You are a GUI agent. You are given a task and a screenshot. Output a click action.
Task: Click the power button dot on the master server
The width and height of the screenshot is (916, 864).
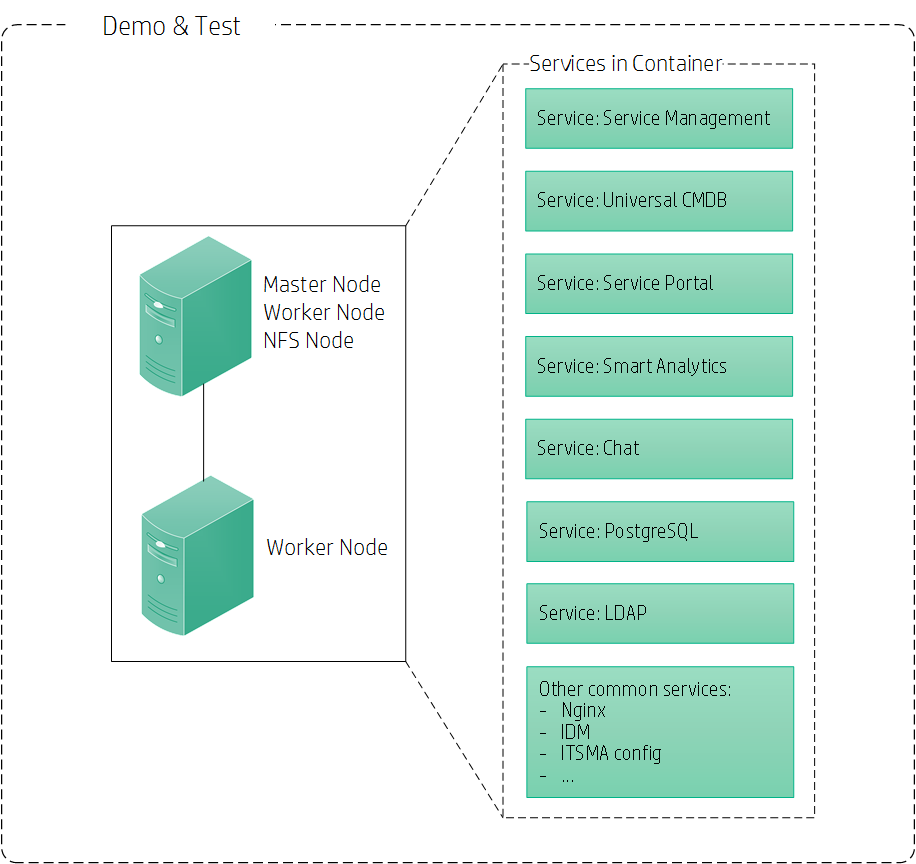pos(160,340)
